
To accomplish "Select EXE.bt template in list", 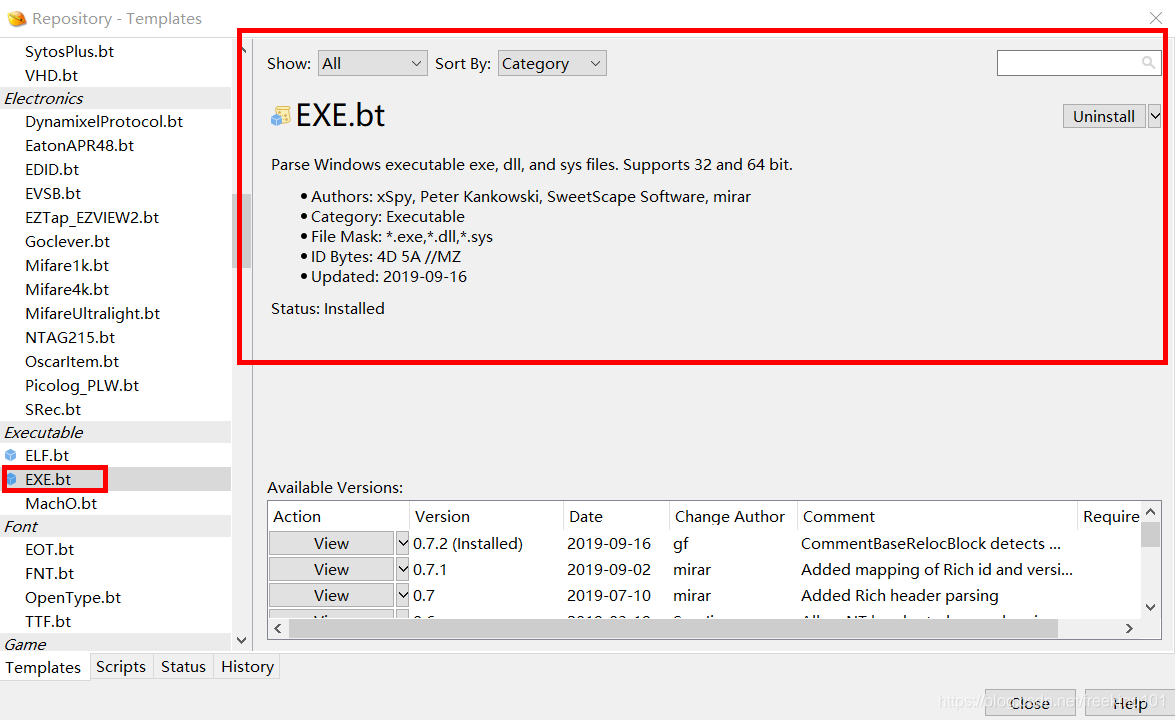I will pyautogui.click(x=48, y=479).
